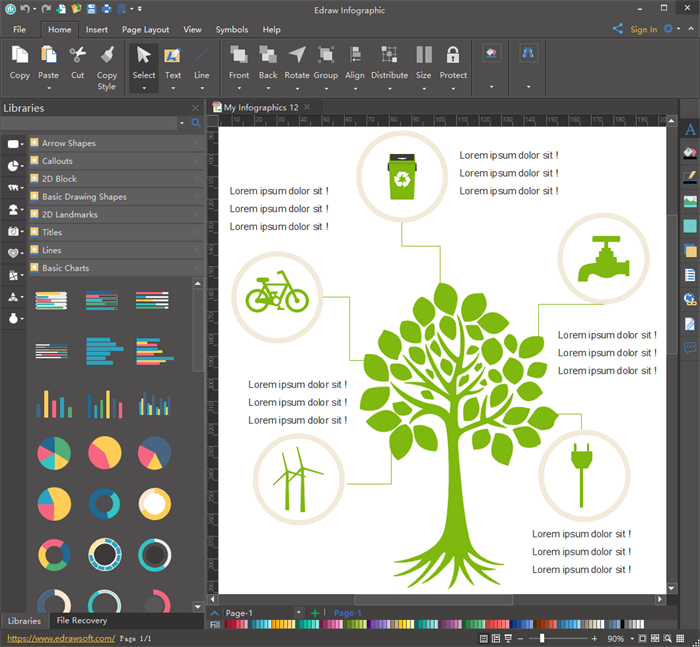Add a new page with plus button
Screen dimensions: 700x647
tap(315, 613)
